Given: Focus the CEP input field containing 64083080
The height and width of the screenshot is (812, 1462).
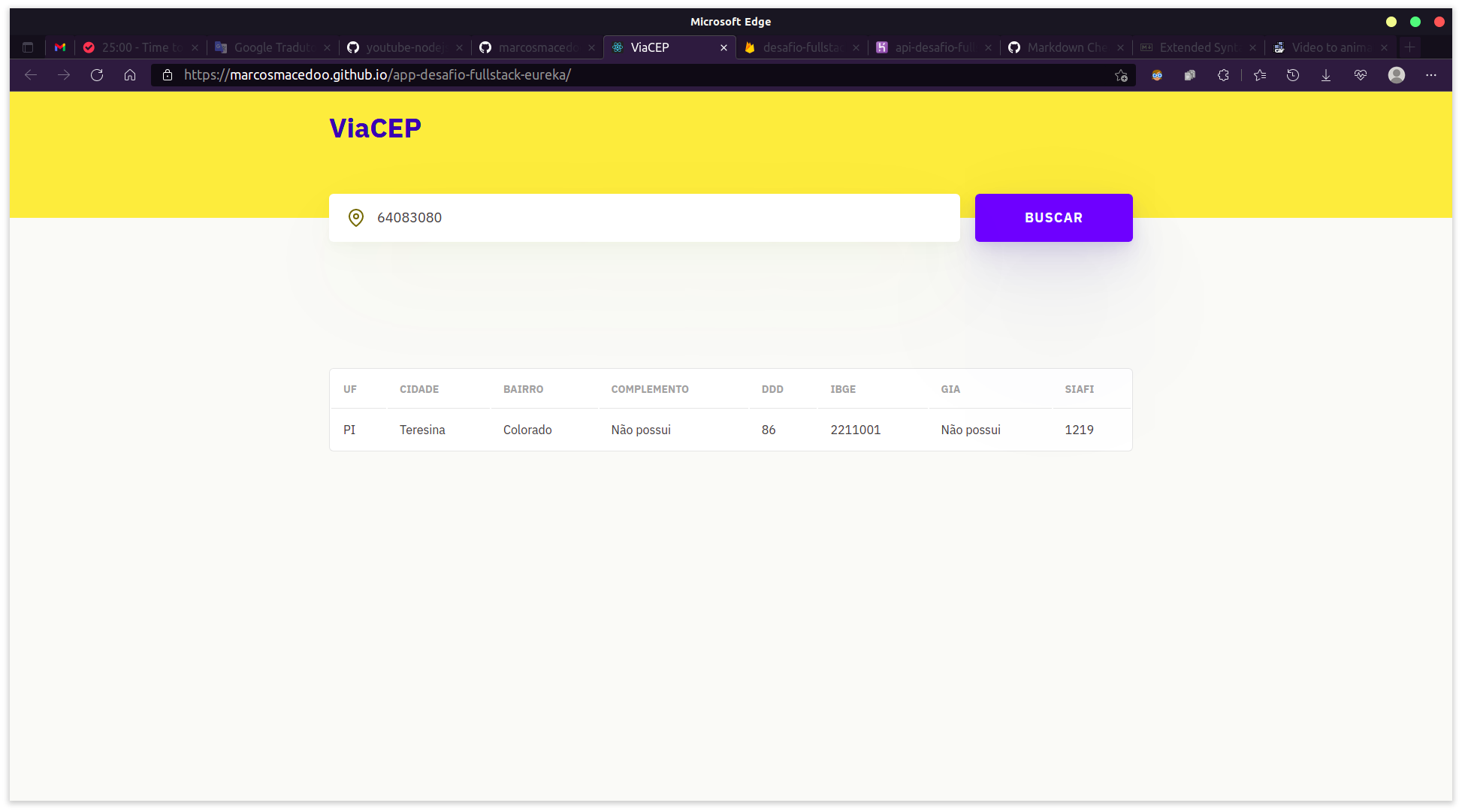Looking at the screenshot, I should pos(646,218).
